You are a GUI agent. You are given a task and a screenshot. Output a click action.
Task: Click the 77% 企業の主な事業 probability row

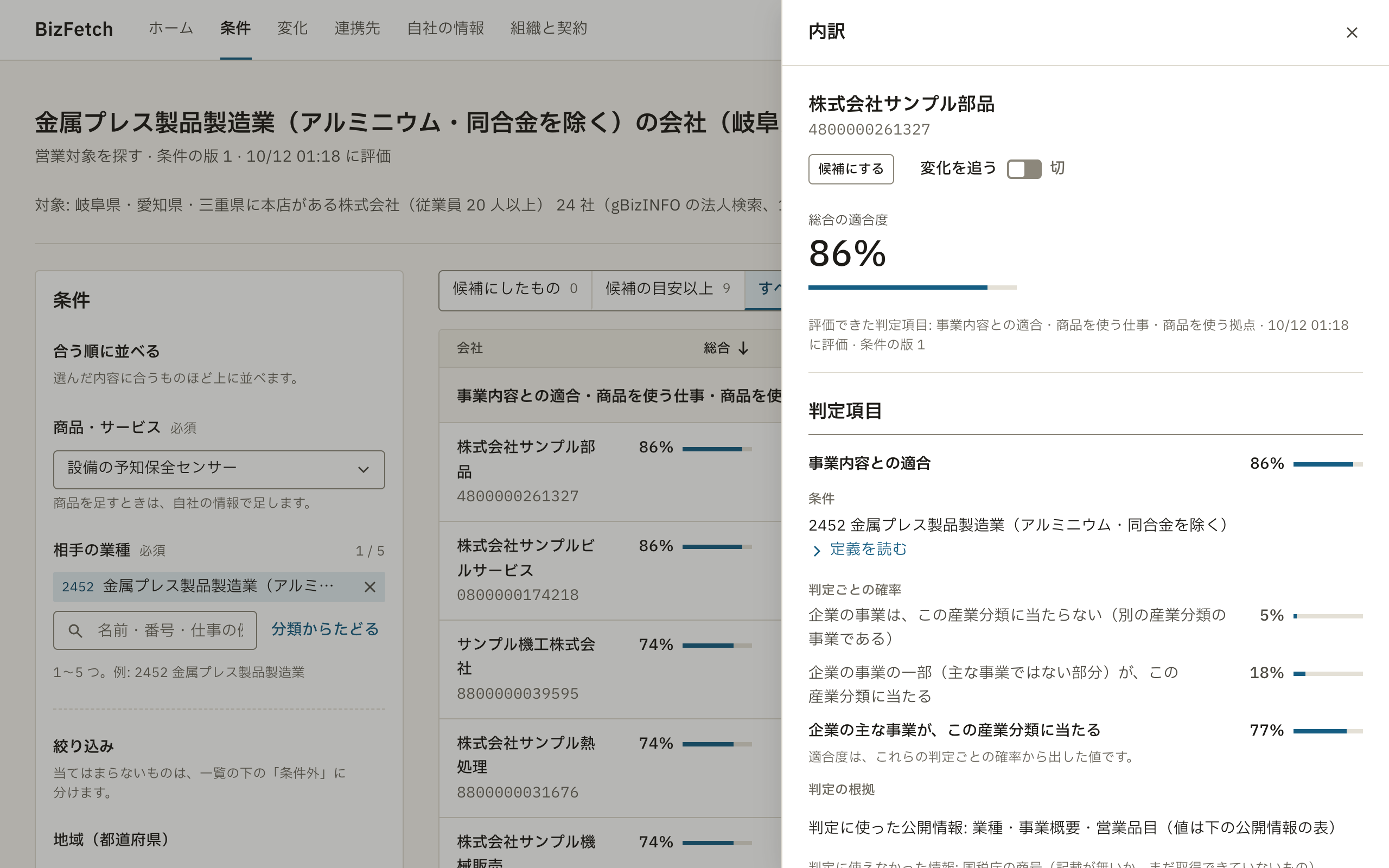[1085, 730]
